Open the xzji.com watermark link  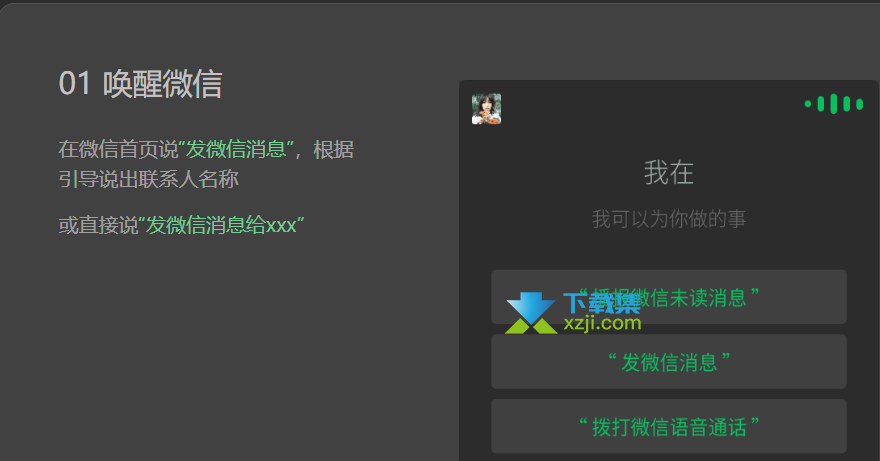(602, 323)
